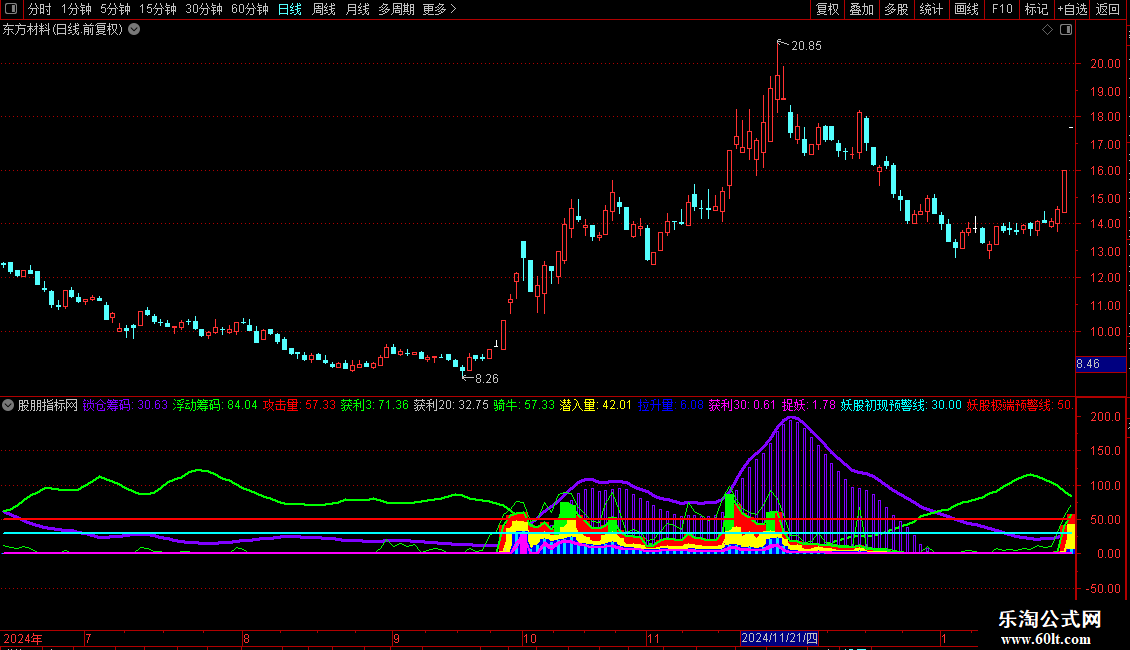Add stock with +自选 button
Viewport: 1130px width, 650px height.
point(1072,9)
